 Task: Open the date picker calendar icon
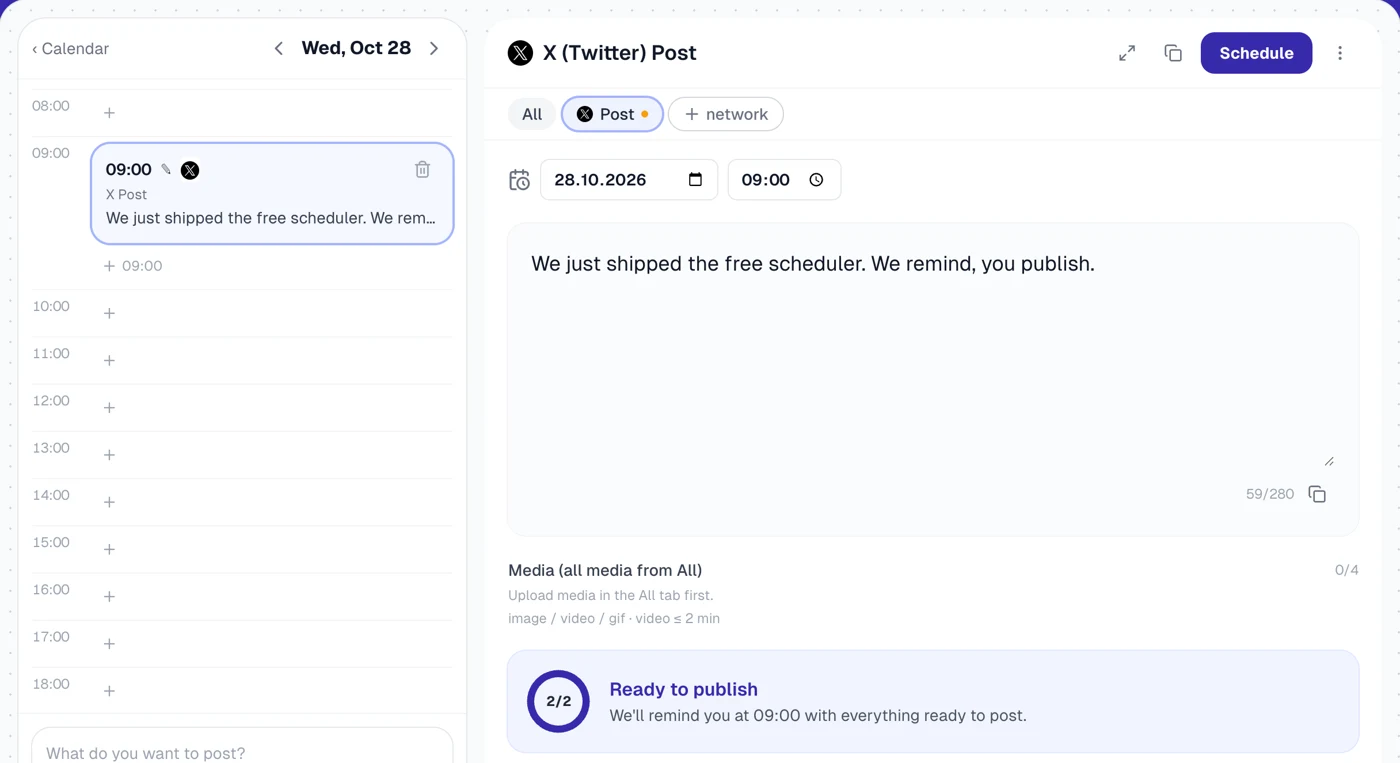click(695, 180)
